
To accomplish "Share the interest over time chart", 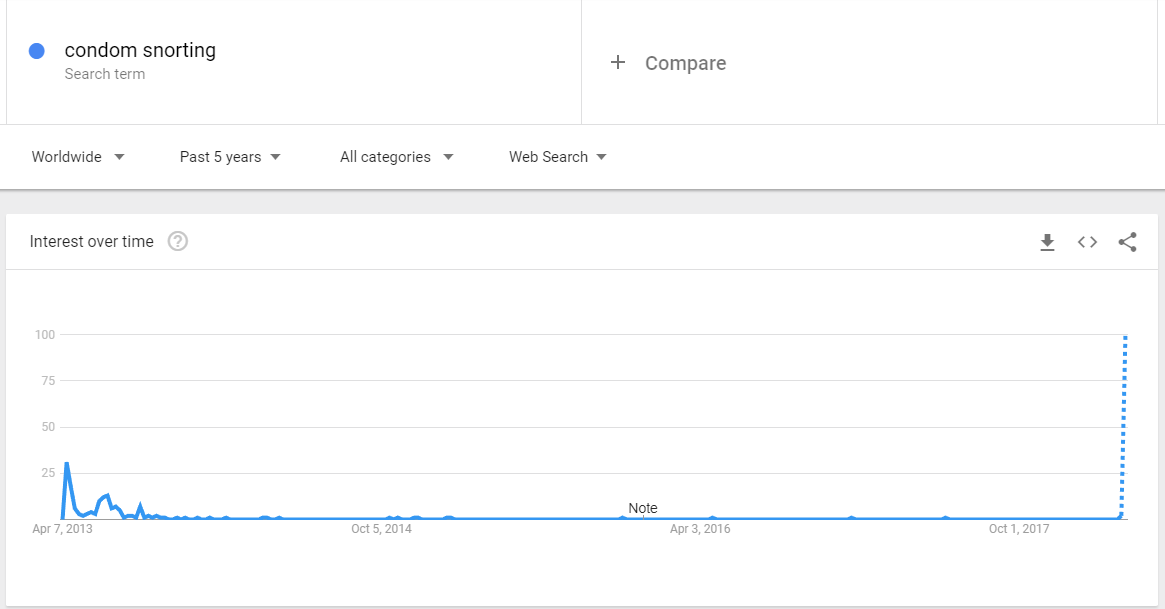I will 1127,242.
